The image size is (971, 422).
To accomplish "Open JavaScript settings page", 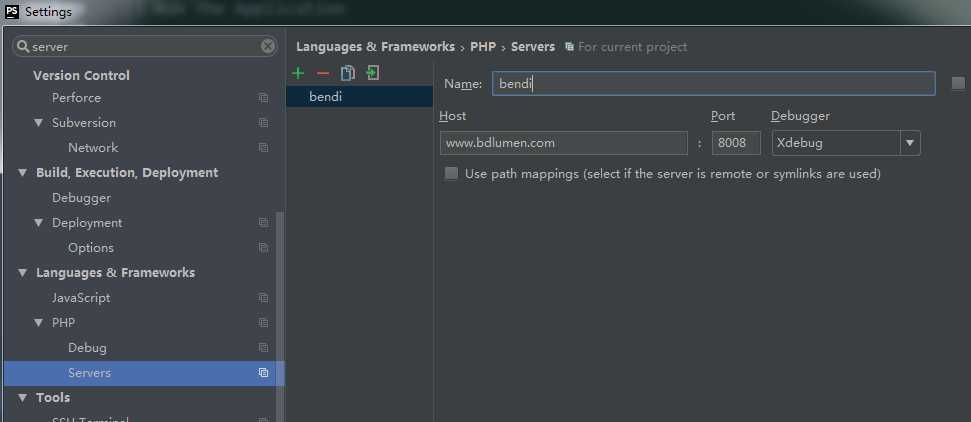I will (x=81, y=297).
